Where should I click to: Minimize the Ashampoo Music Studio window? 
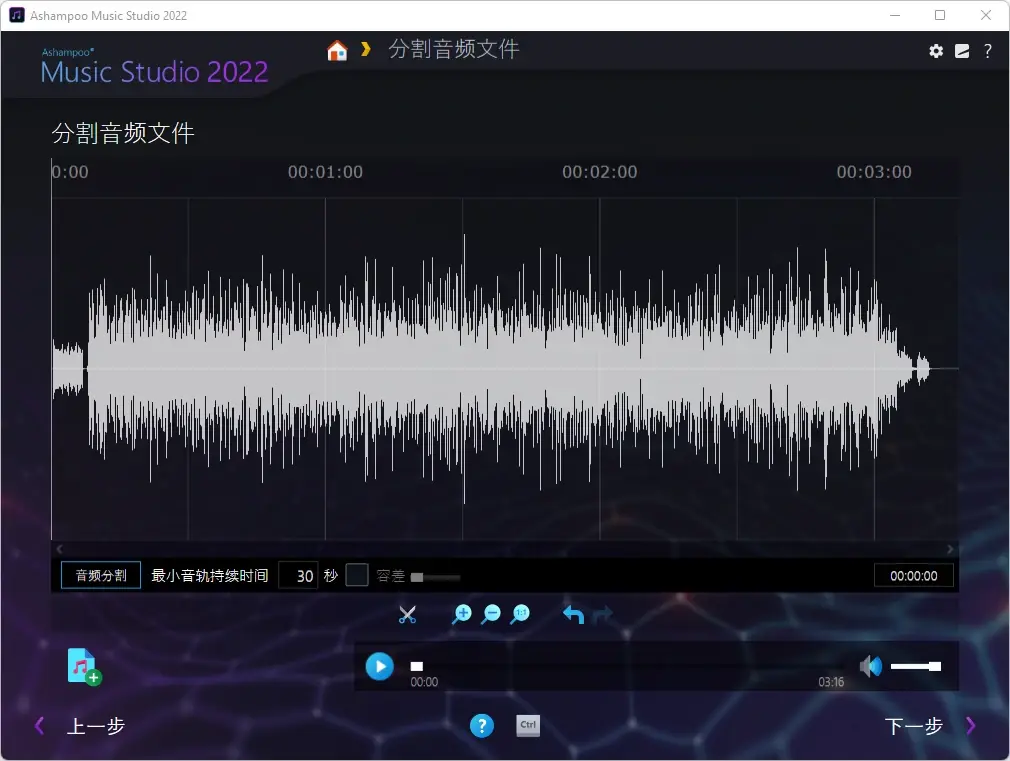coord(895,15)
